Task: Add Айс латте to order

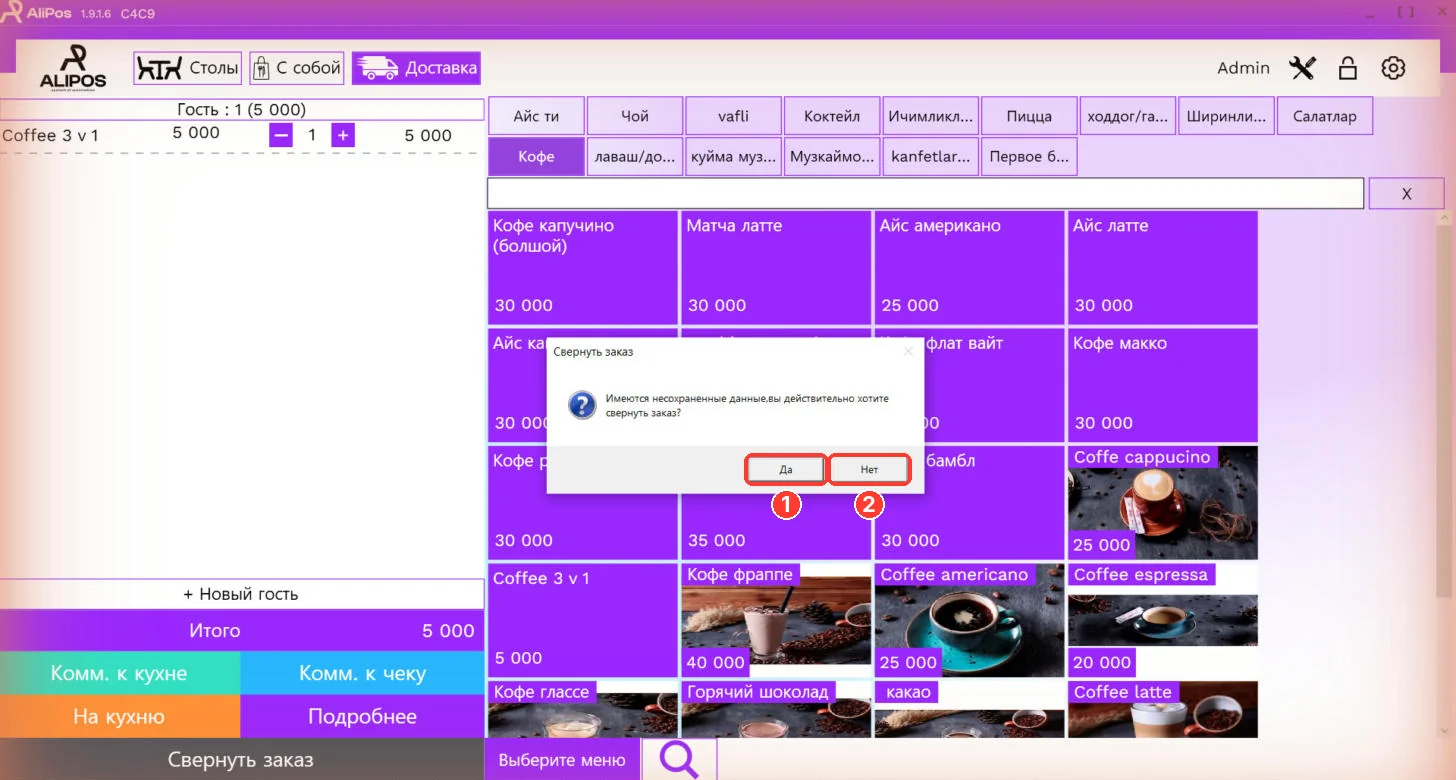Action: click(1162, 268)
